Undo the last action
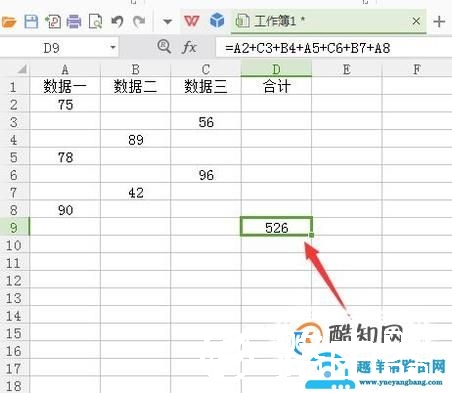452x393 pixels. pyautogui.click(x=117, y=22)
